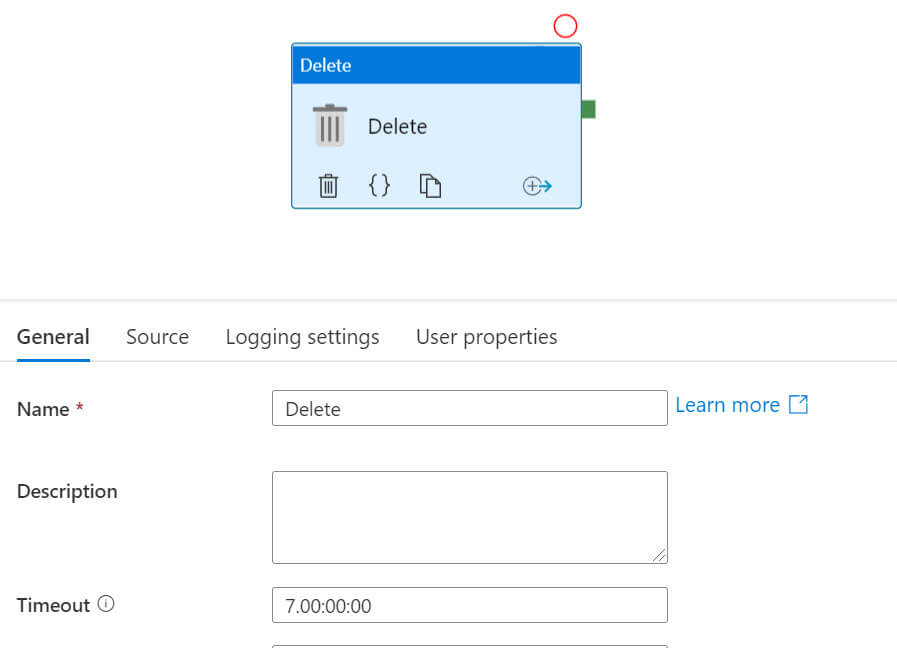Click the add output arrow icon
The image size is (897, 648).
[x=537, y=186]
